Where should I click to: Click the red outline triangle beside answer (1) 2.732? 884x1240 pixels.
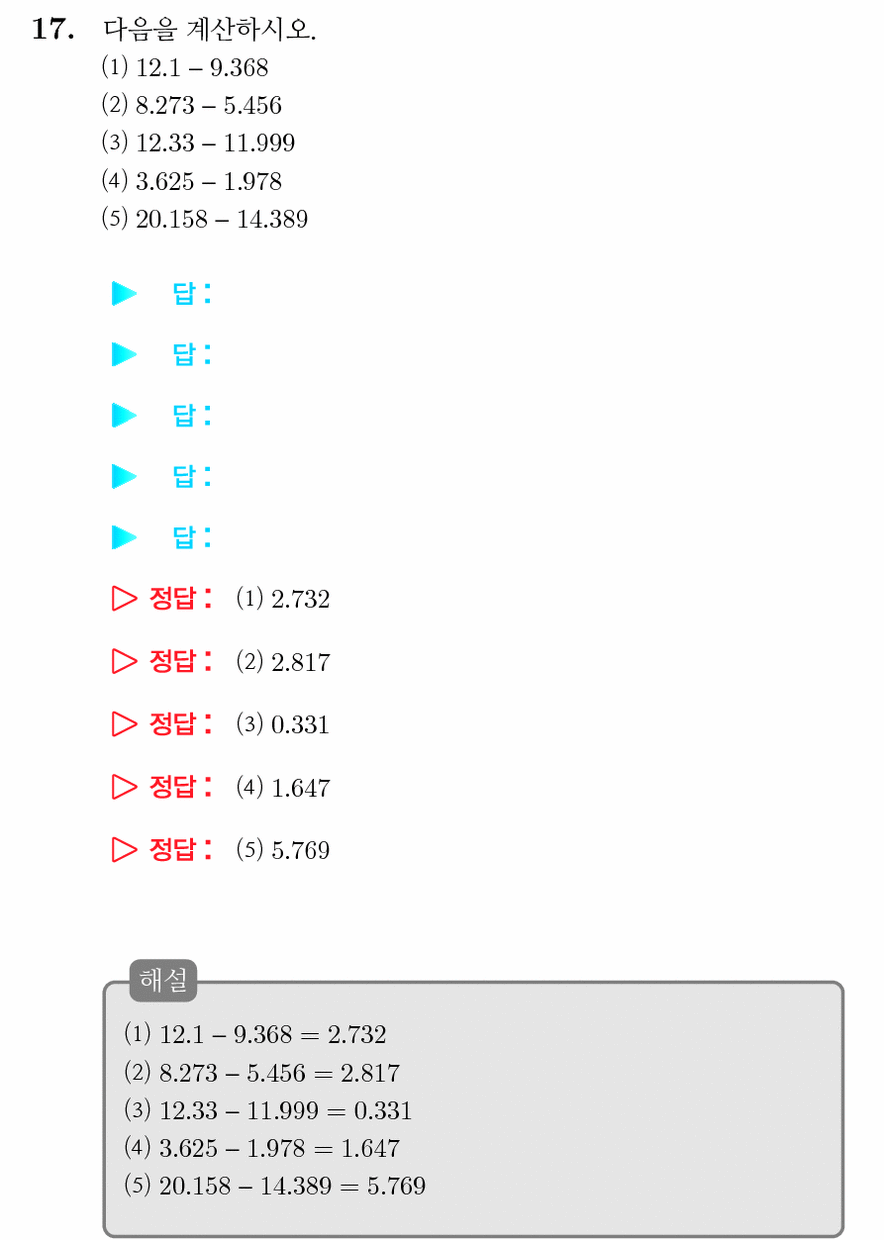point(124,599)
